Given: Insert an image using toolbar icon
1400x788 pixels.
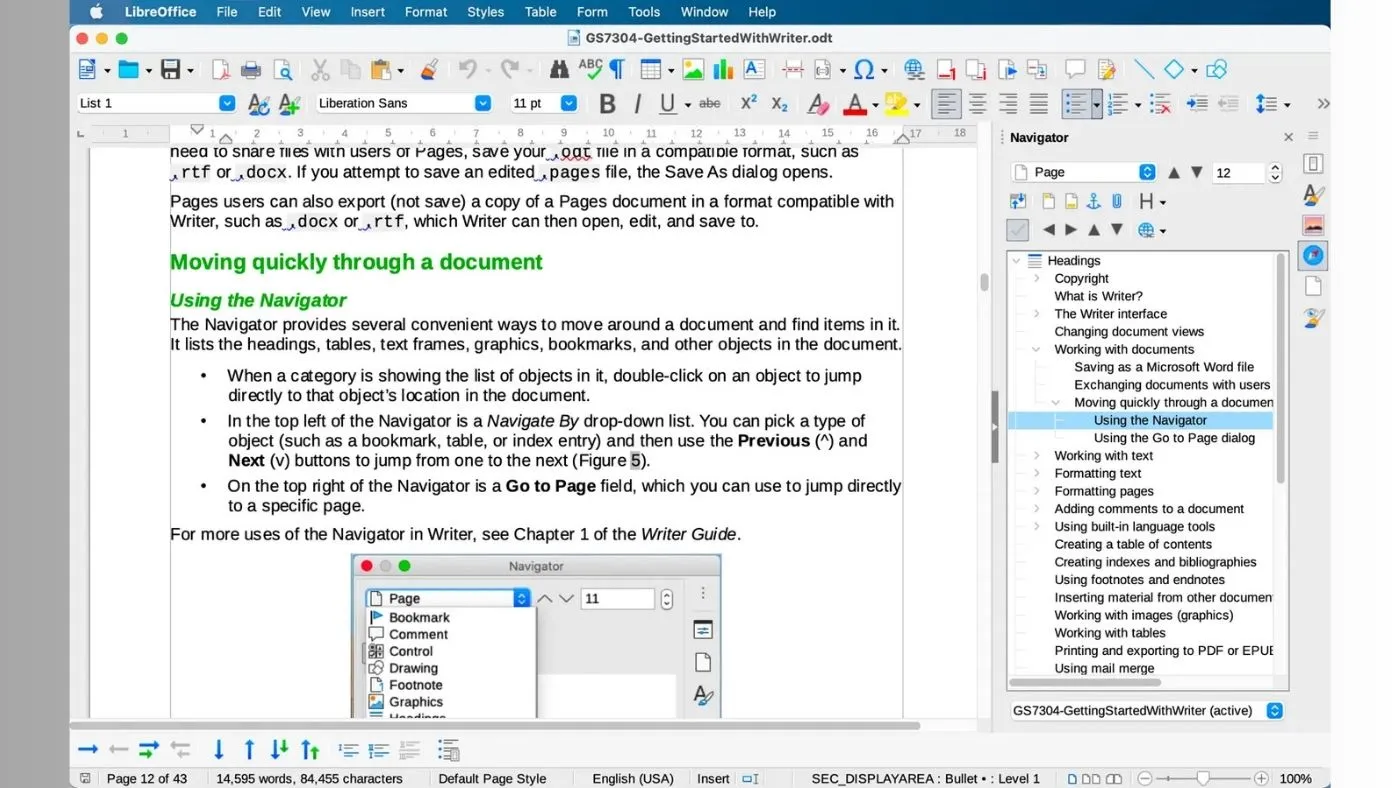Looking at the screenshot, I should 693,70.
